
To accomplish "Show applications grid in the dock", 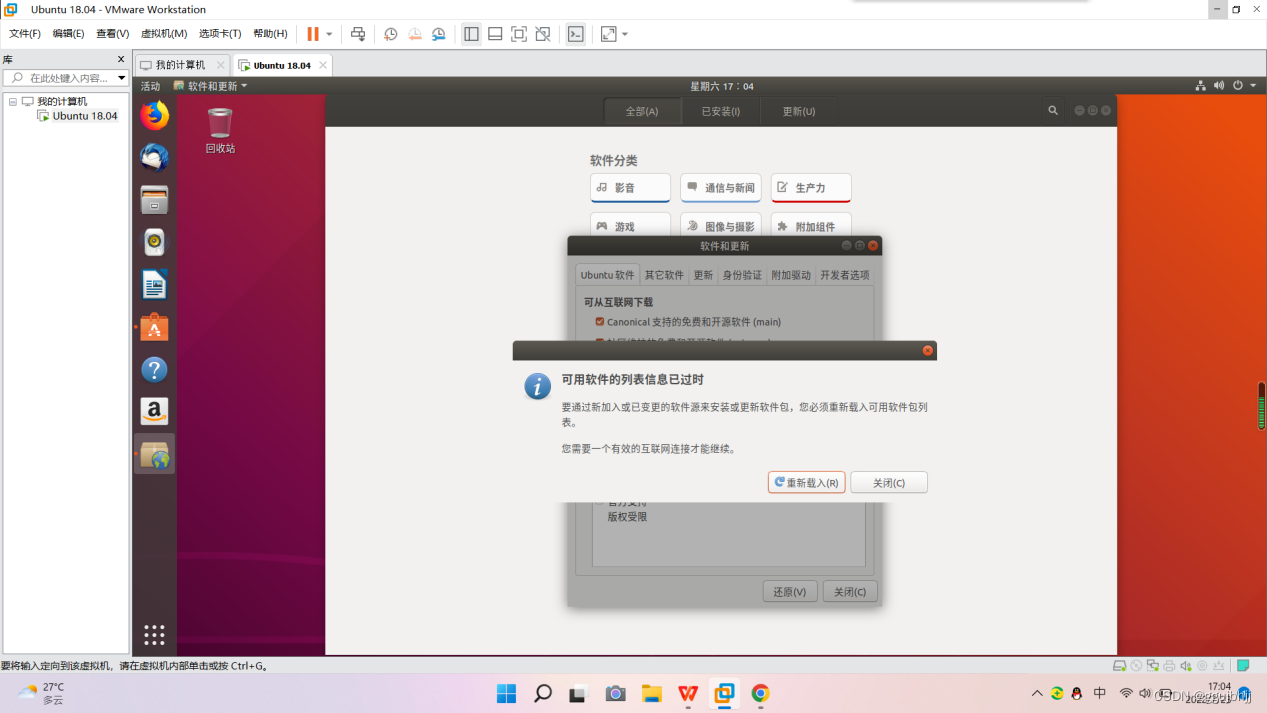I will (x=154, y=635).
